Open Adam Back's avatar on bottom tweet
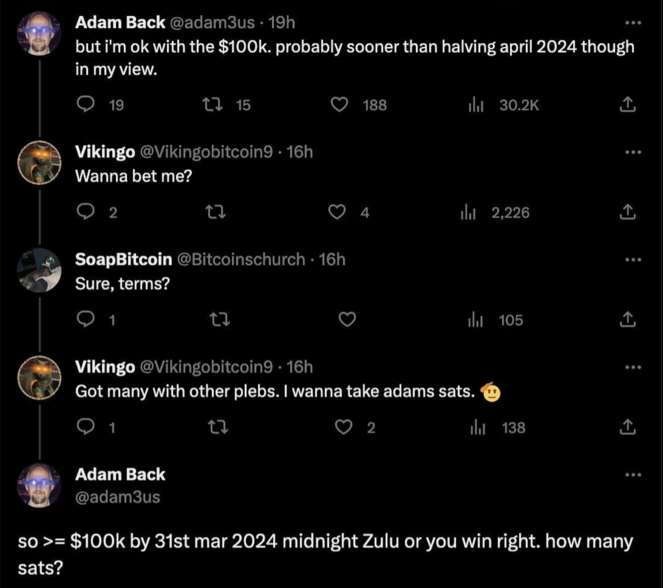This screenshot has height=588, width=663. [x=39, y=485]
